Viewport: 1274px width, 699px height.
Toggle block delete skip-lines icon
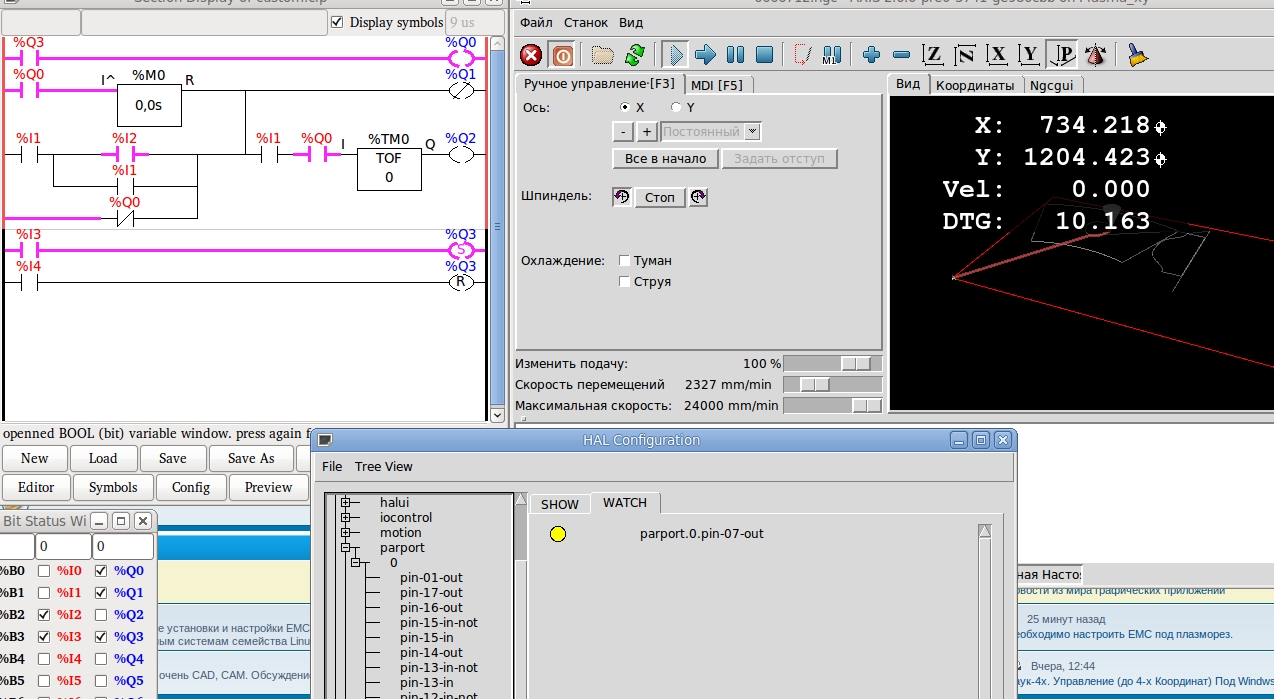(x=802, y=55)
